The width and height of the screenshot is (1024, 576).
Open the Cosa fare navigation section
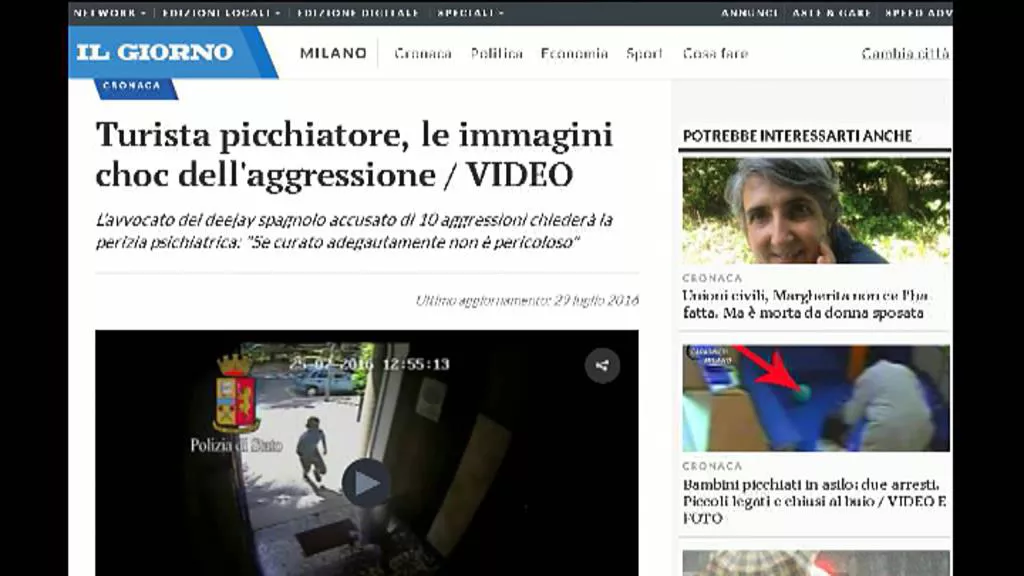tap(715, 54)
